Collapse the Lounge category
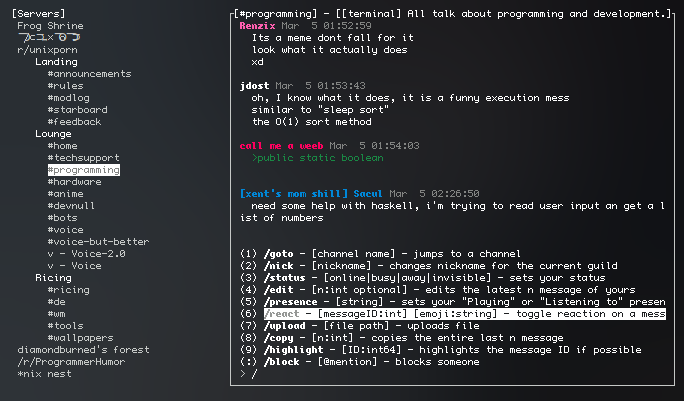 tap(53, 134)
